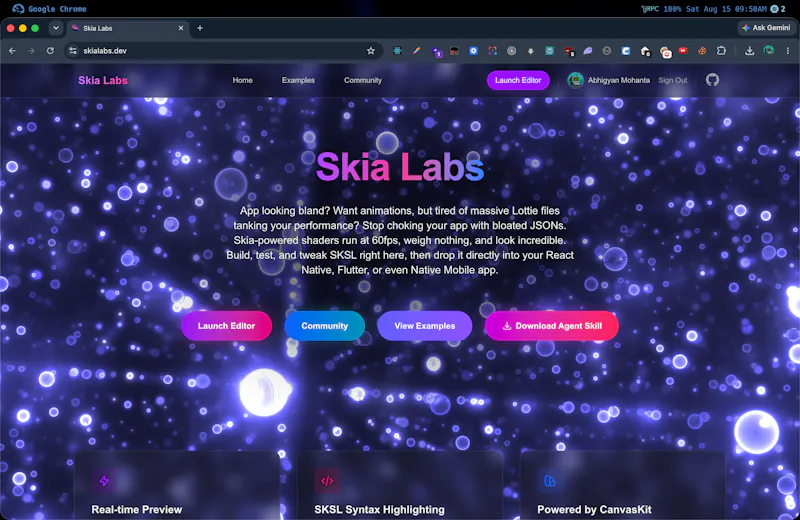Click the large Skia Labs hero title
Viewport: 800px width, 520px height.
click(x=400, y=167)
